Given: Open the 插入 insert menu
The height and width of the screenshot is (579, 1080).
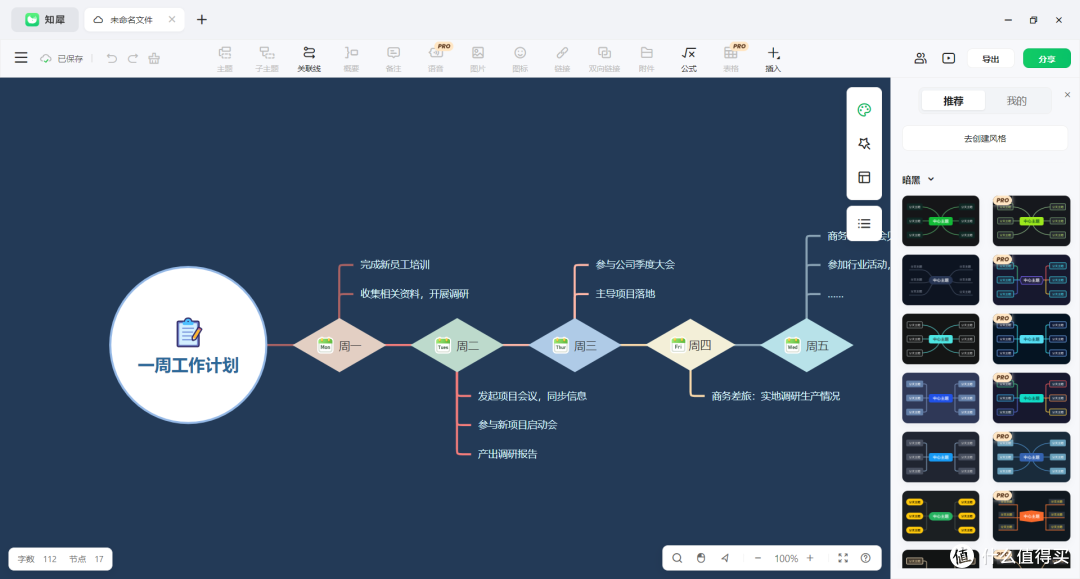Looking at the screenshot, I should 773,59.
